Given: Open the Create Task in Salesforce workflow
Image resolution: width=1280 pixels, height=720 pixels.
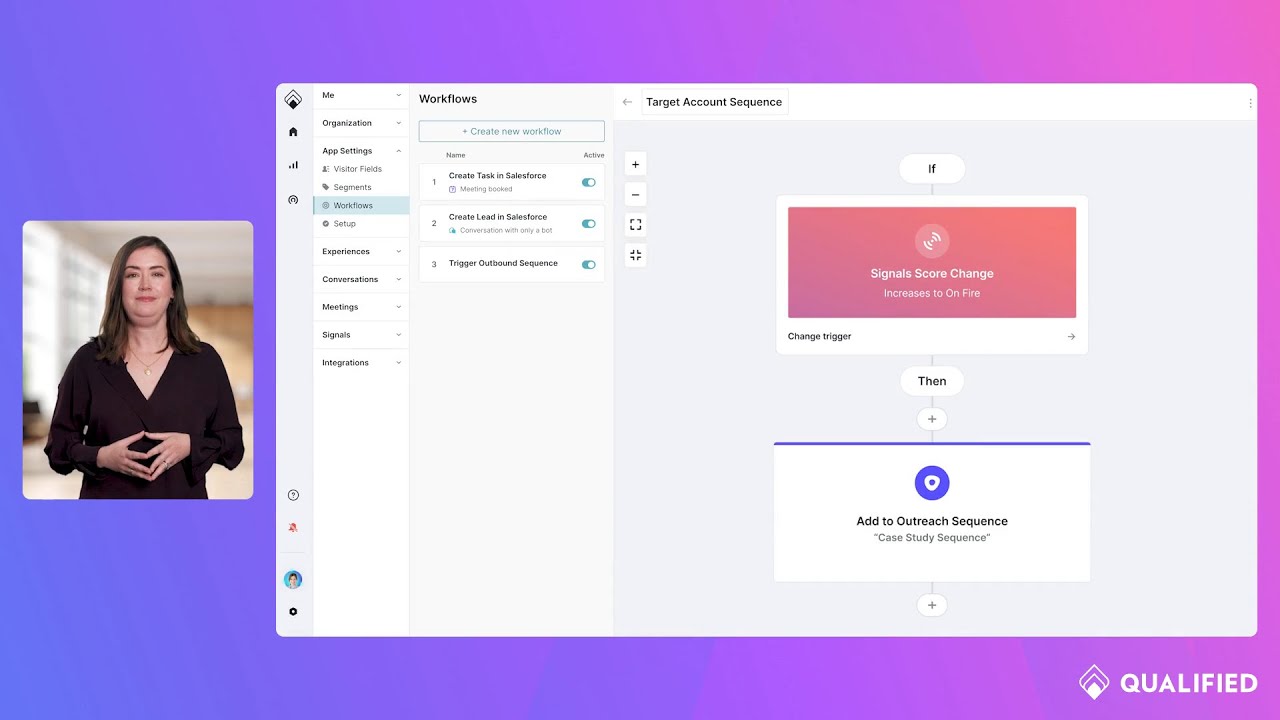Looking at the screenshot, I should point(512,182).
